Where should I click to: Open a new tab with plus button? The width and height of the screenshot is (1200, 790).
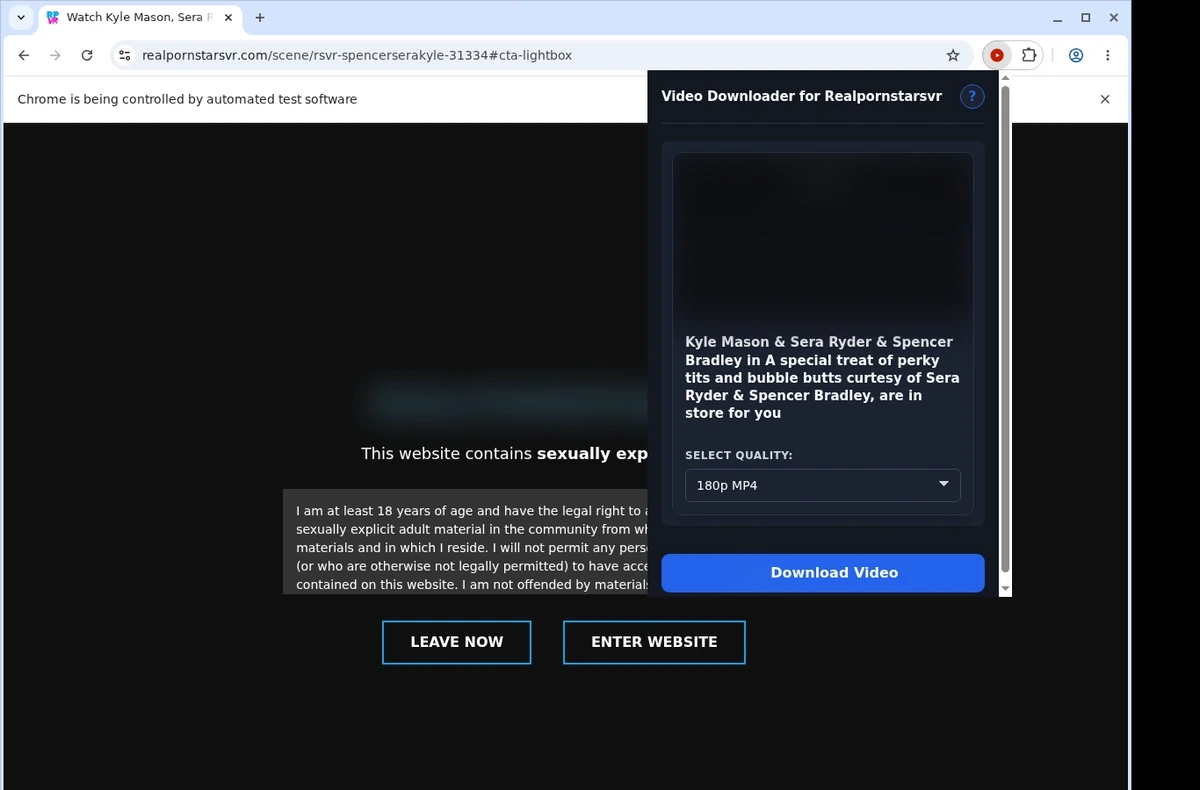(x=260, y=18)
